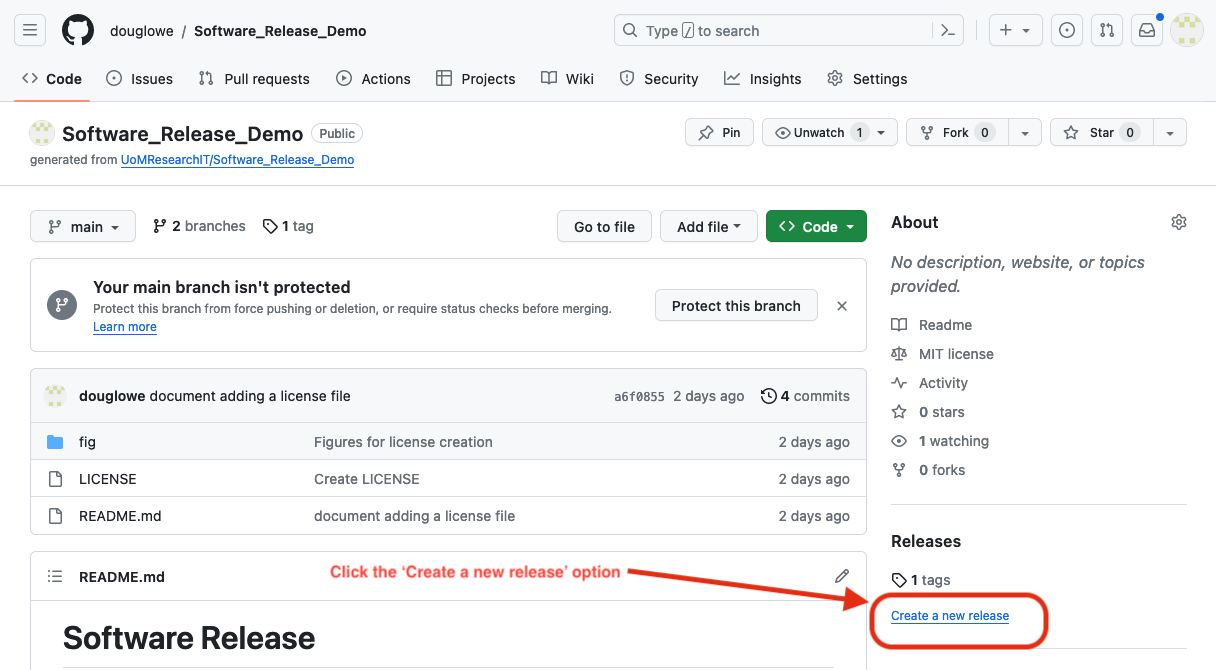Open README outline list icon
Screen dimensions: 1216x670
point(56,577)
